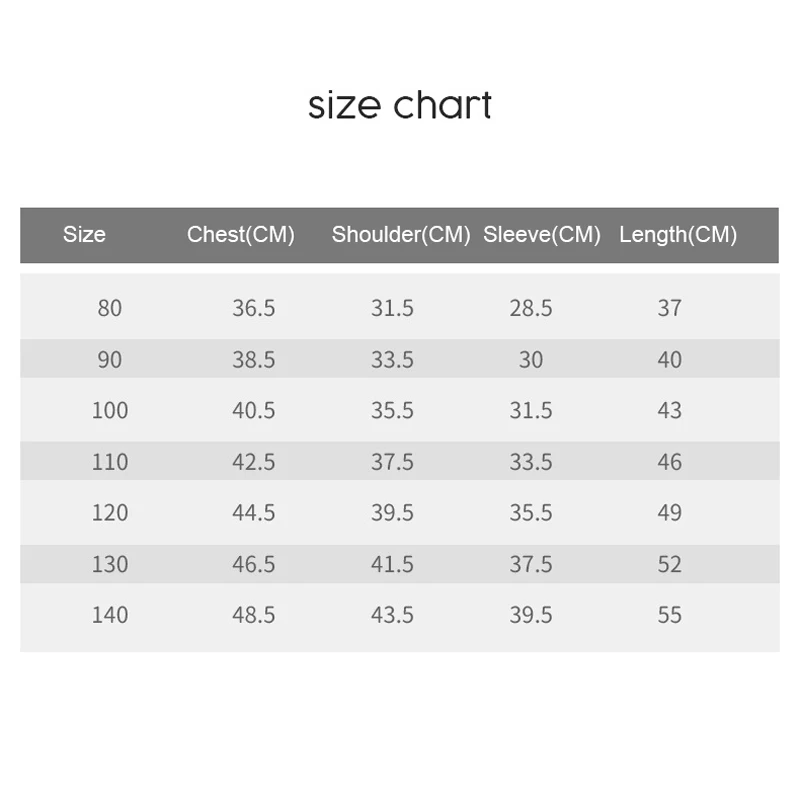Select the Shoulder(CM) column header

(401, 235)
